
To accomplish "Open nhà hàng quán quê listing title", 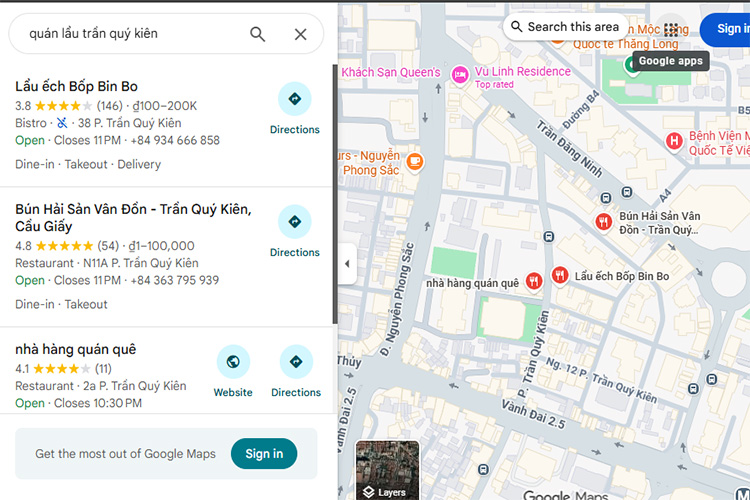I will (76, 350).
